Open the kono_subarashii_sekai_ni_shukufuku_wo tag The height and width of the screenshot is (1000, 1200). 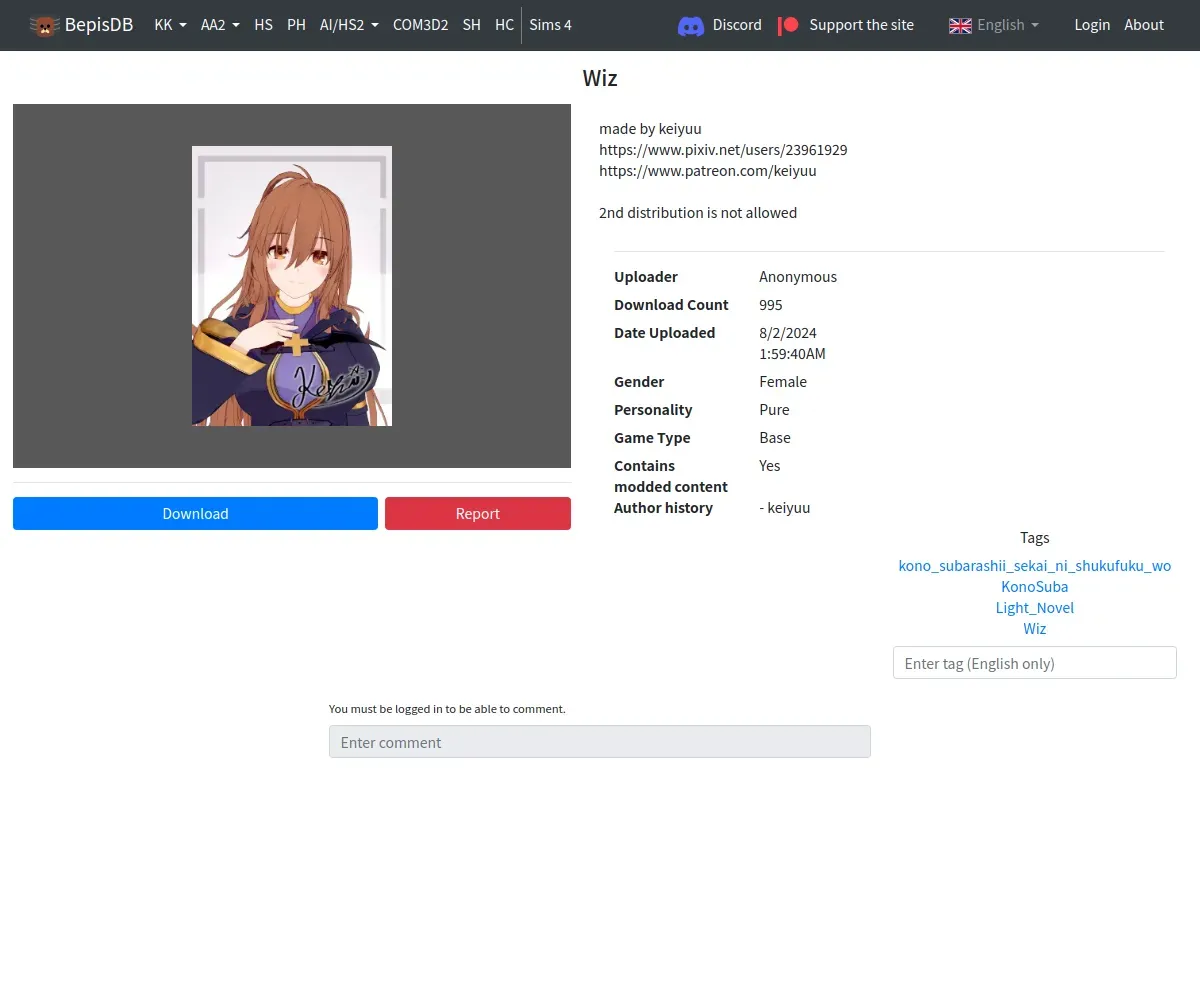coord(1035,566)
